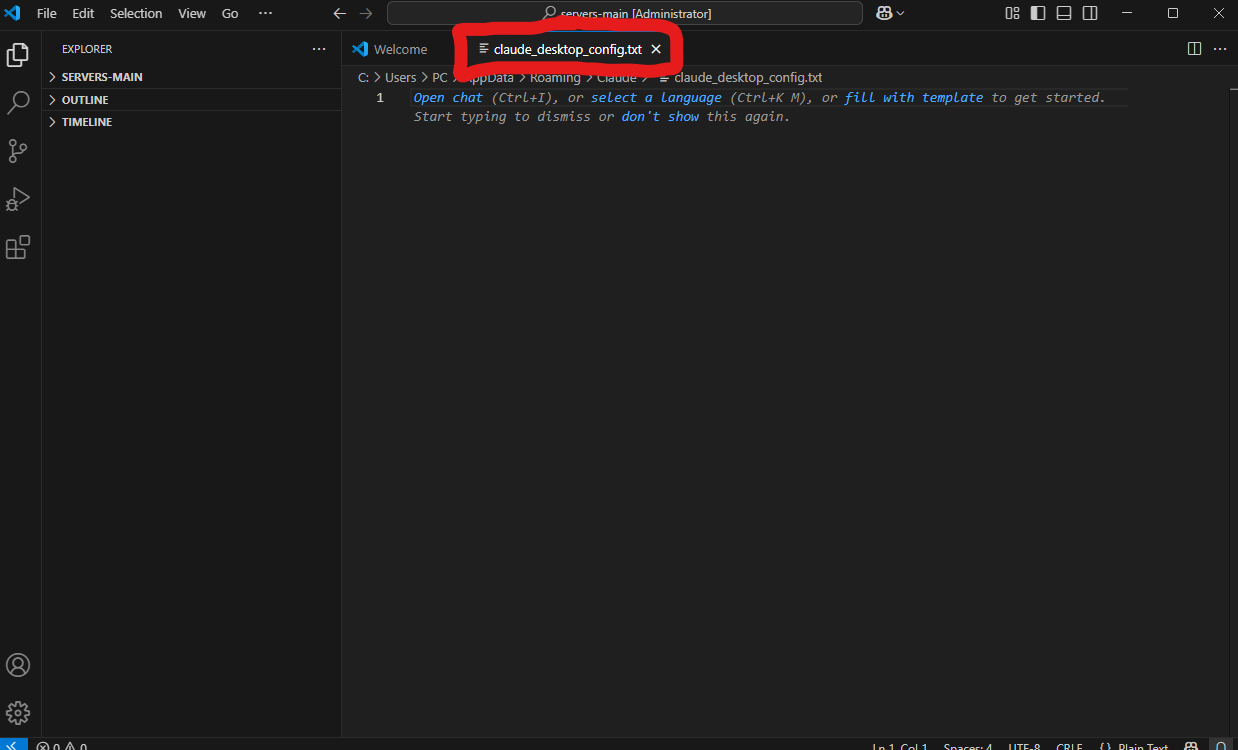Click the 'don't show' link

(660, 116)
